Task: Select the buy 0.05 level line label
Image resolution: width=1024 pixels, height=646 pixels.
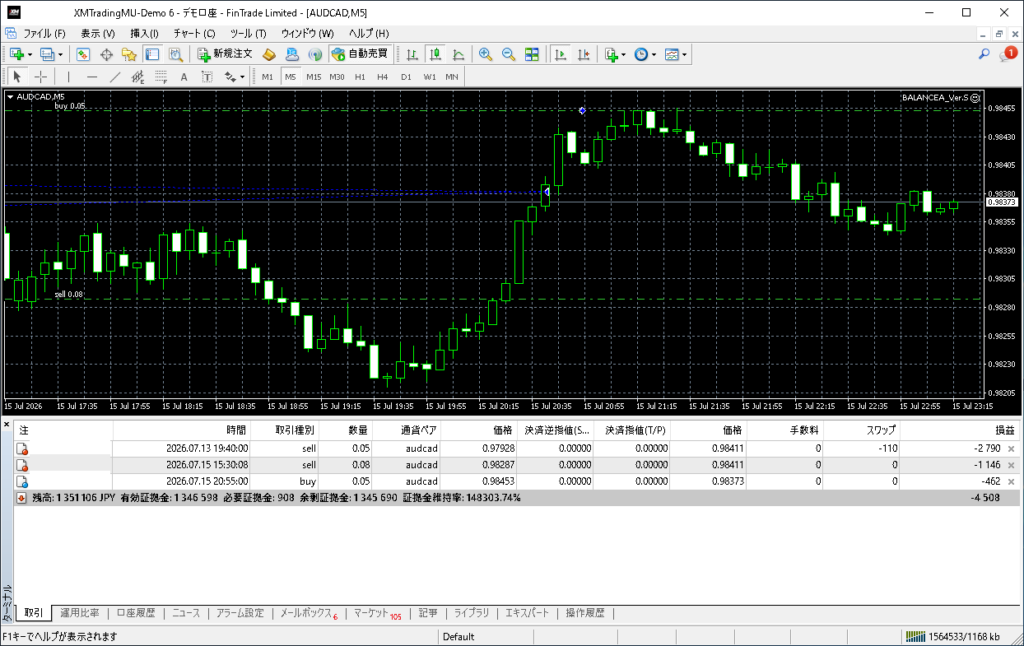Action: tap(69, 106)
